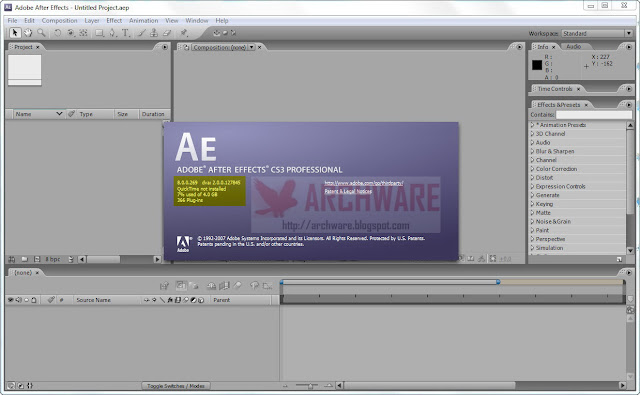Open the Layer menu
Image resolution: width=640 pixels, height=395 pixels.
(x=92, y=20)
